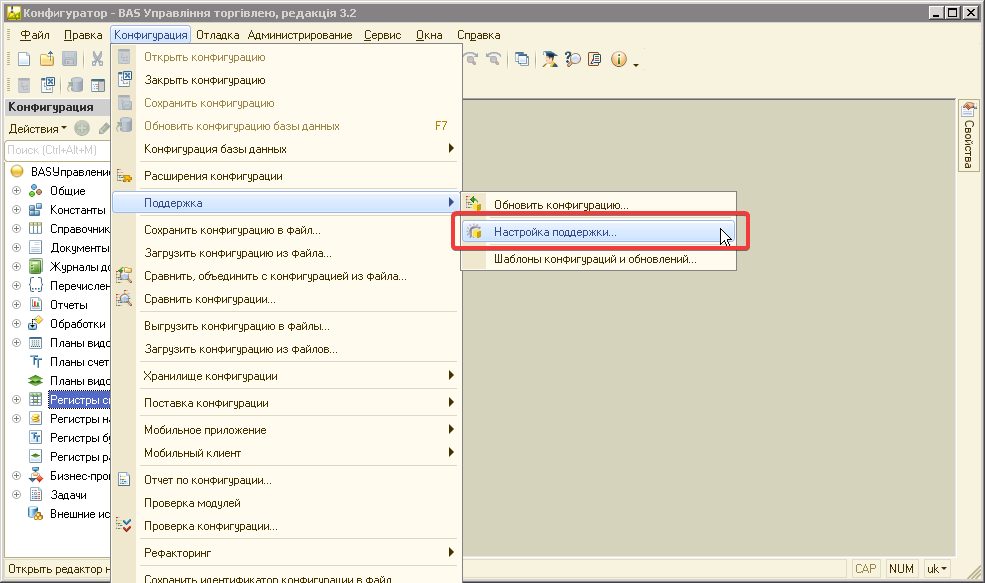Screen dimensions: 985x583
Task: Click the windows list toolbar icon
Action: [522, 59]
